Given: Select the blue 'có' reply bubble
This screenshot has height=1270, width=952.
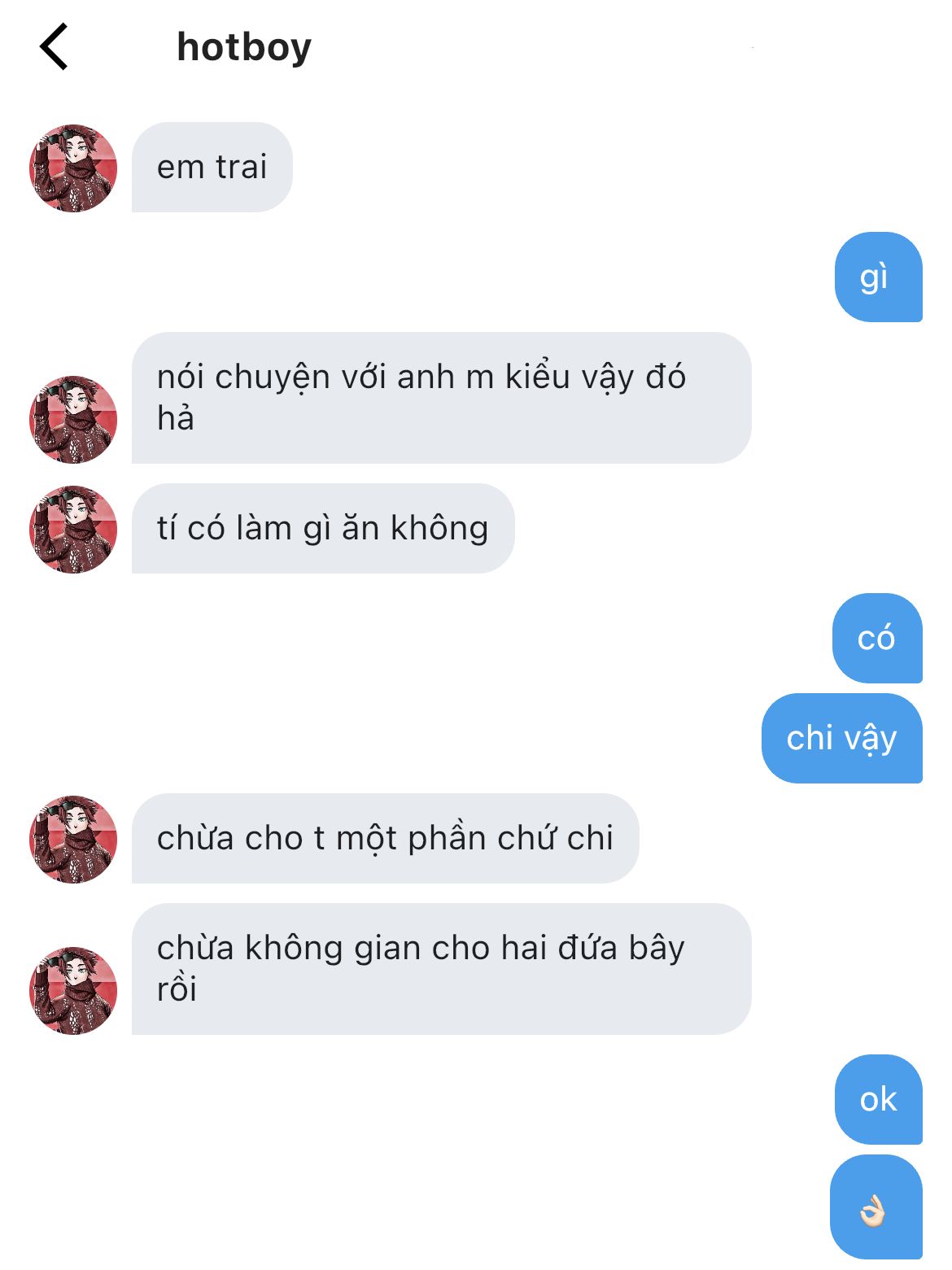Looking at the screenshot, I should [x=877, y=639].
